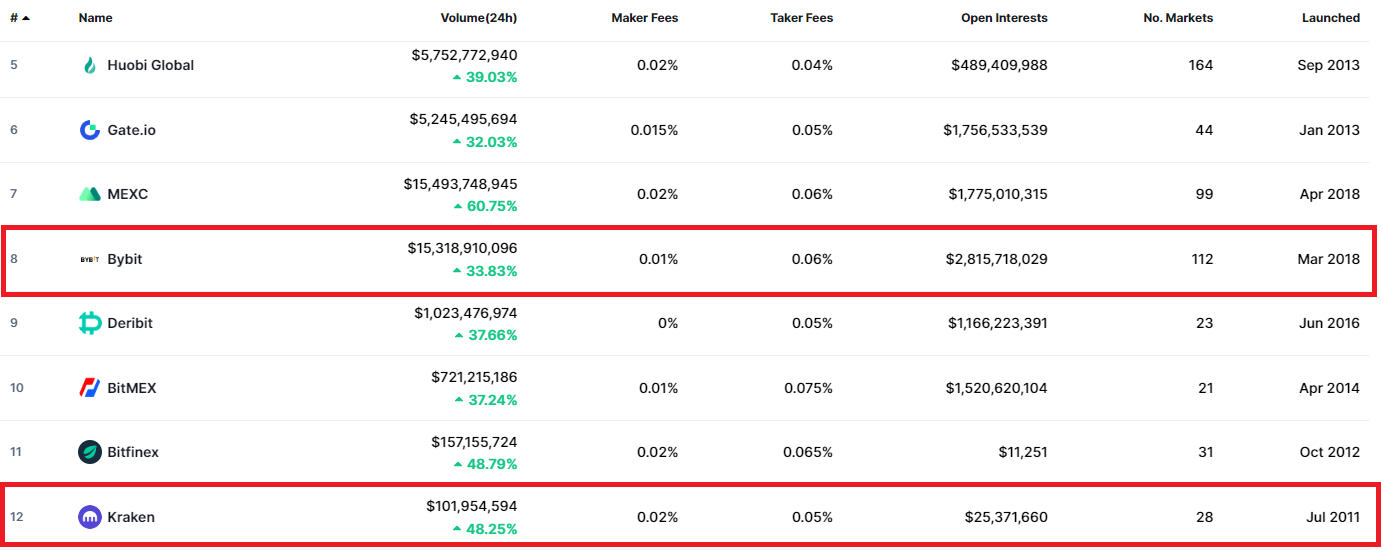This screenshot has height=550, width=1382.
Task: Click the MEXC mountain logo icon
Action: pyautogui.click(x=90, y=194)
